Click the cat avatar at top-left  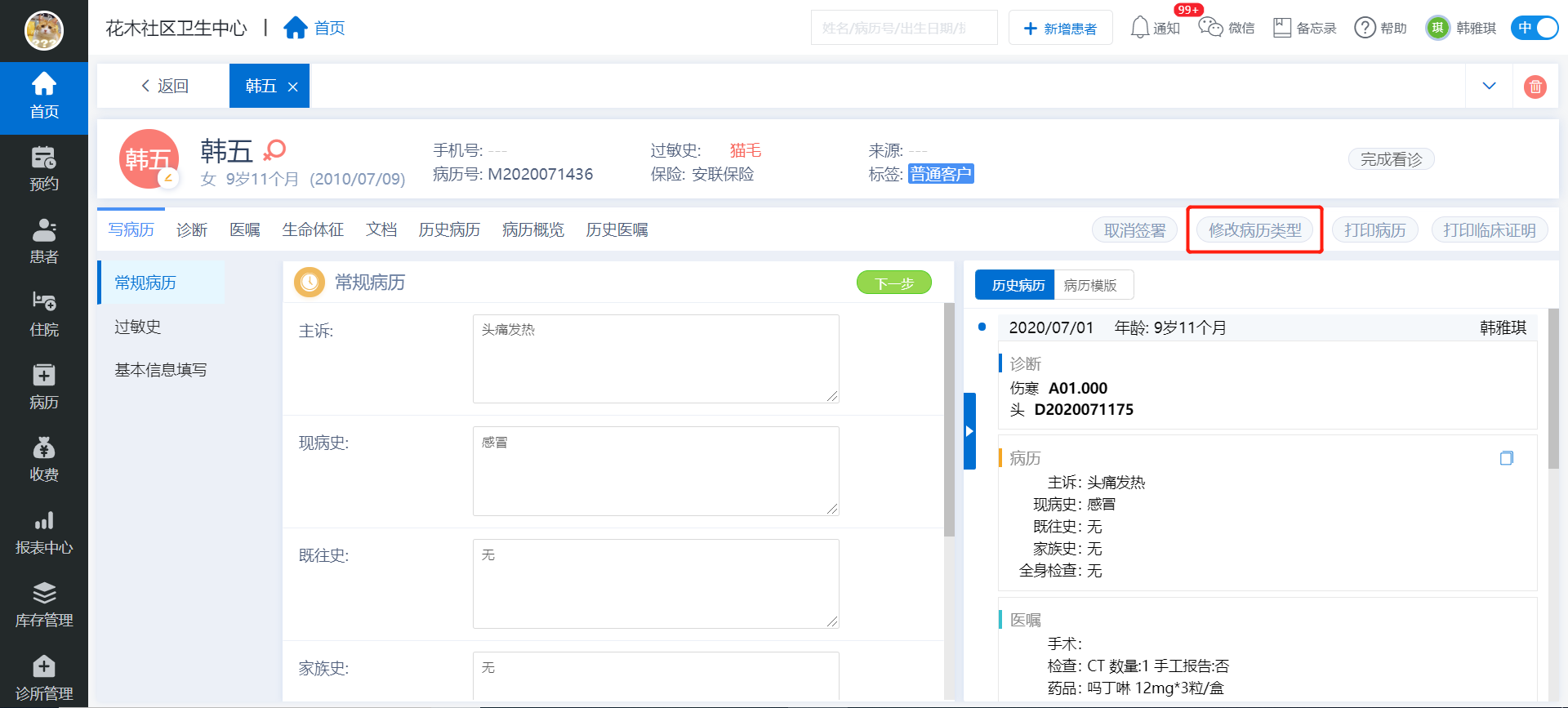coord(44,31)
